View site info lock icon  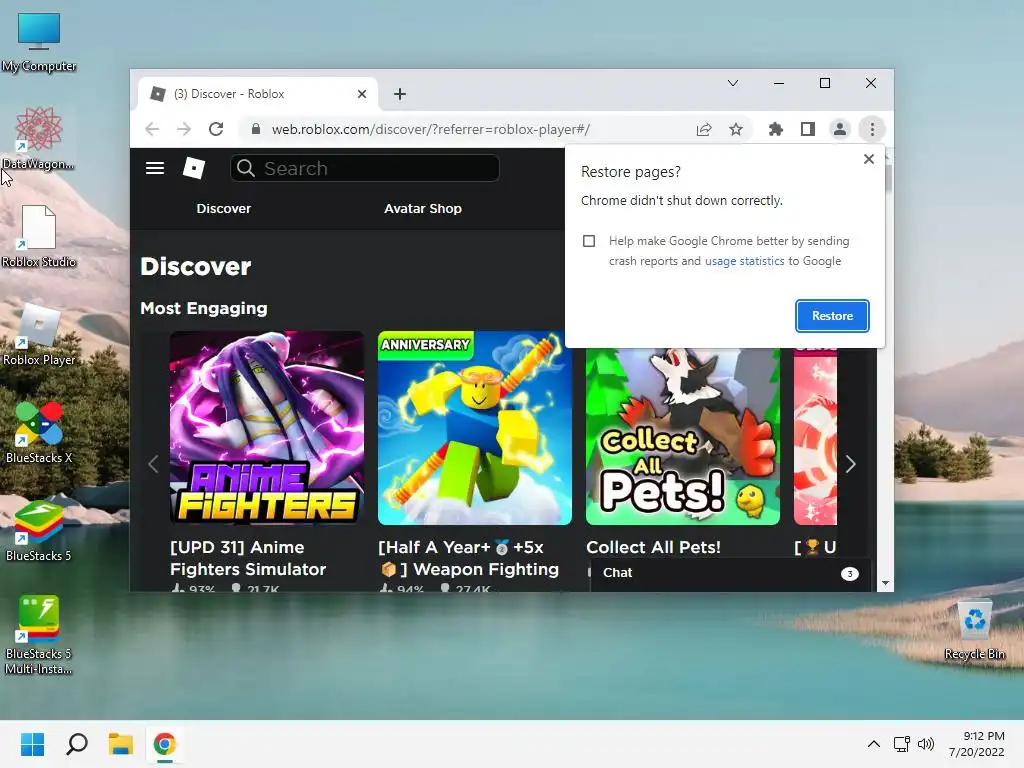[x=256, y=129]
